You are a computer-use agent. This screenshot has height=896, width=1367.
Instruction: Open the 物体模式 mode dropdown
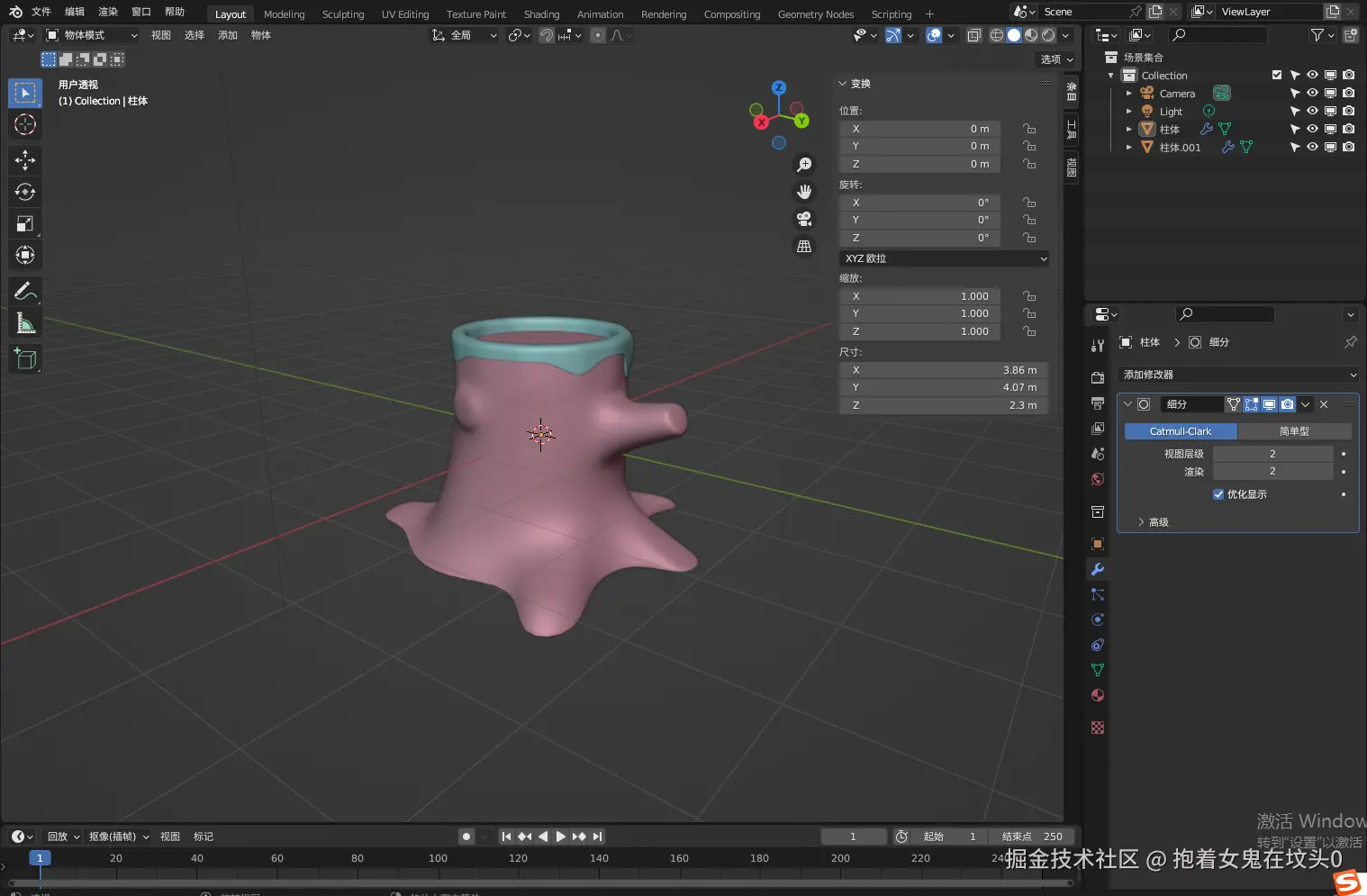coord(92,35)
